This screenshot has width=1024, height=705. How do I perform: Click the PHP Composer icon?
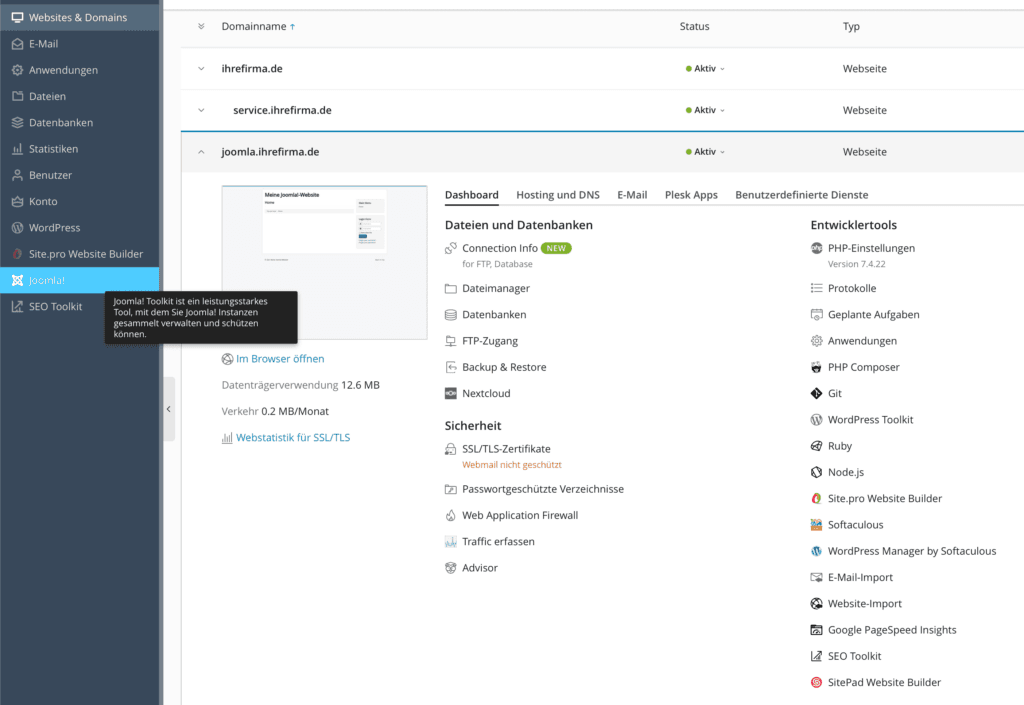point(817,367)
